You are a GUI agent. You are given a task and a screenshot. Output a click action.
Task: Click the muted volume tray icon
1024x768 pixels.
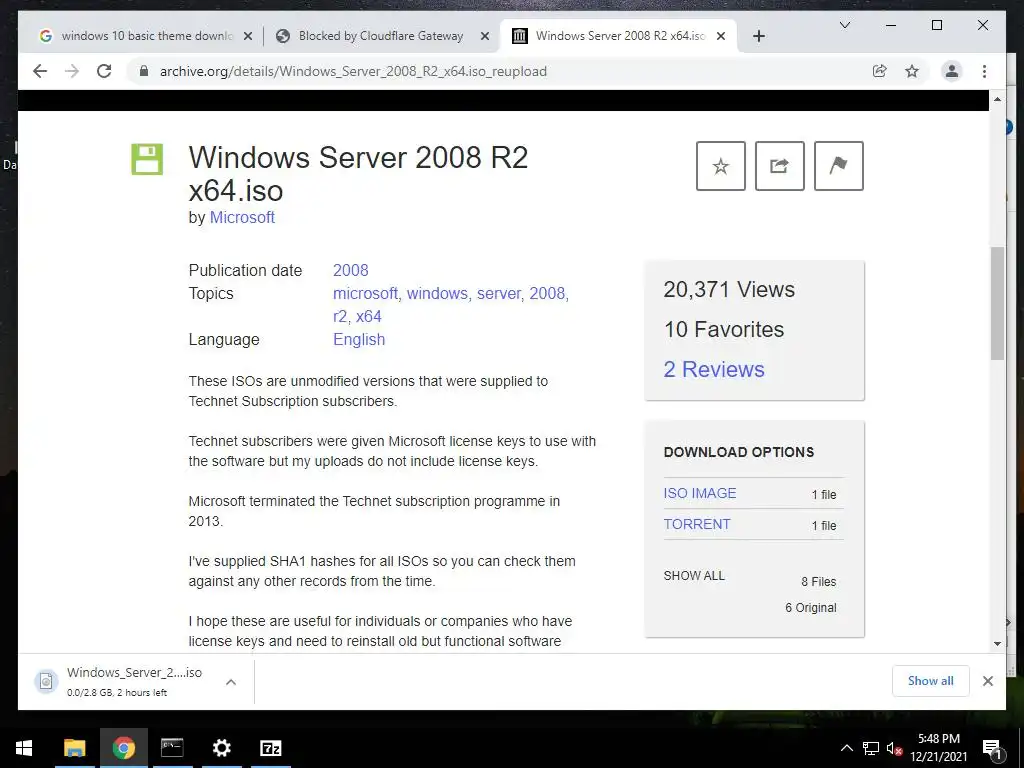click(894, 748)
